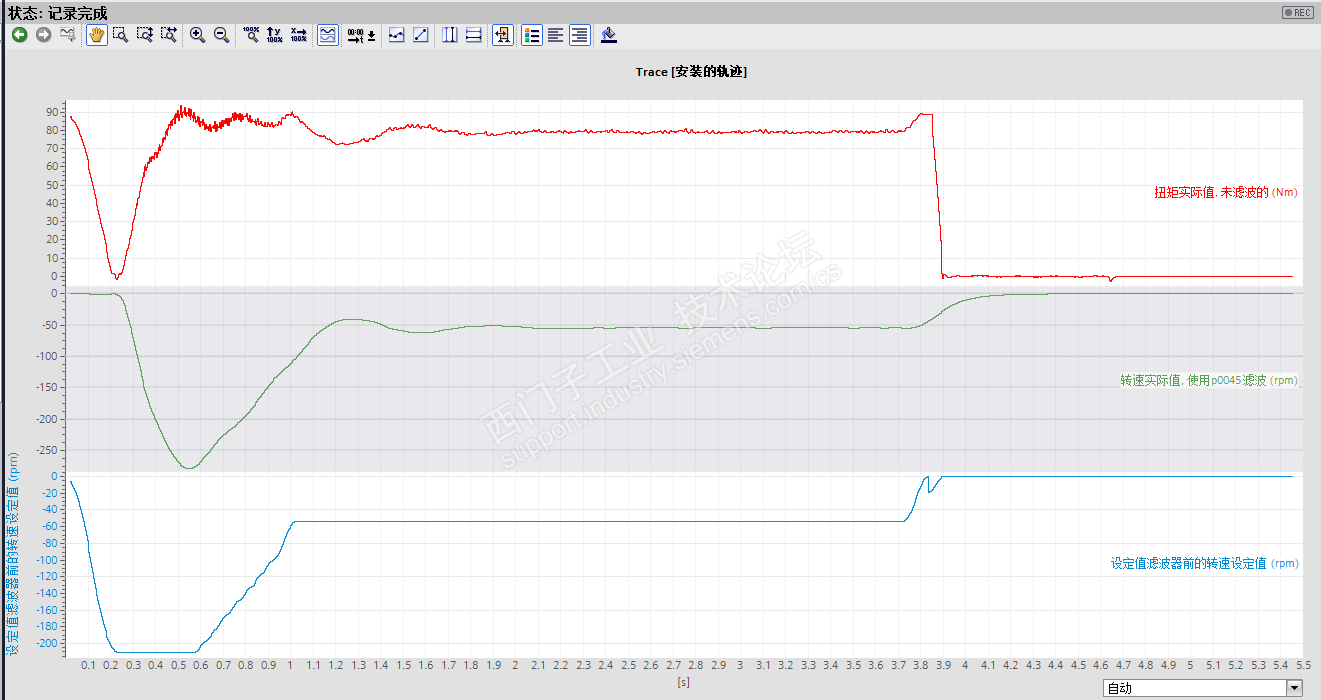
Task: Click the zoom out magnifier
Action: click(x=222, y=35)
